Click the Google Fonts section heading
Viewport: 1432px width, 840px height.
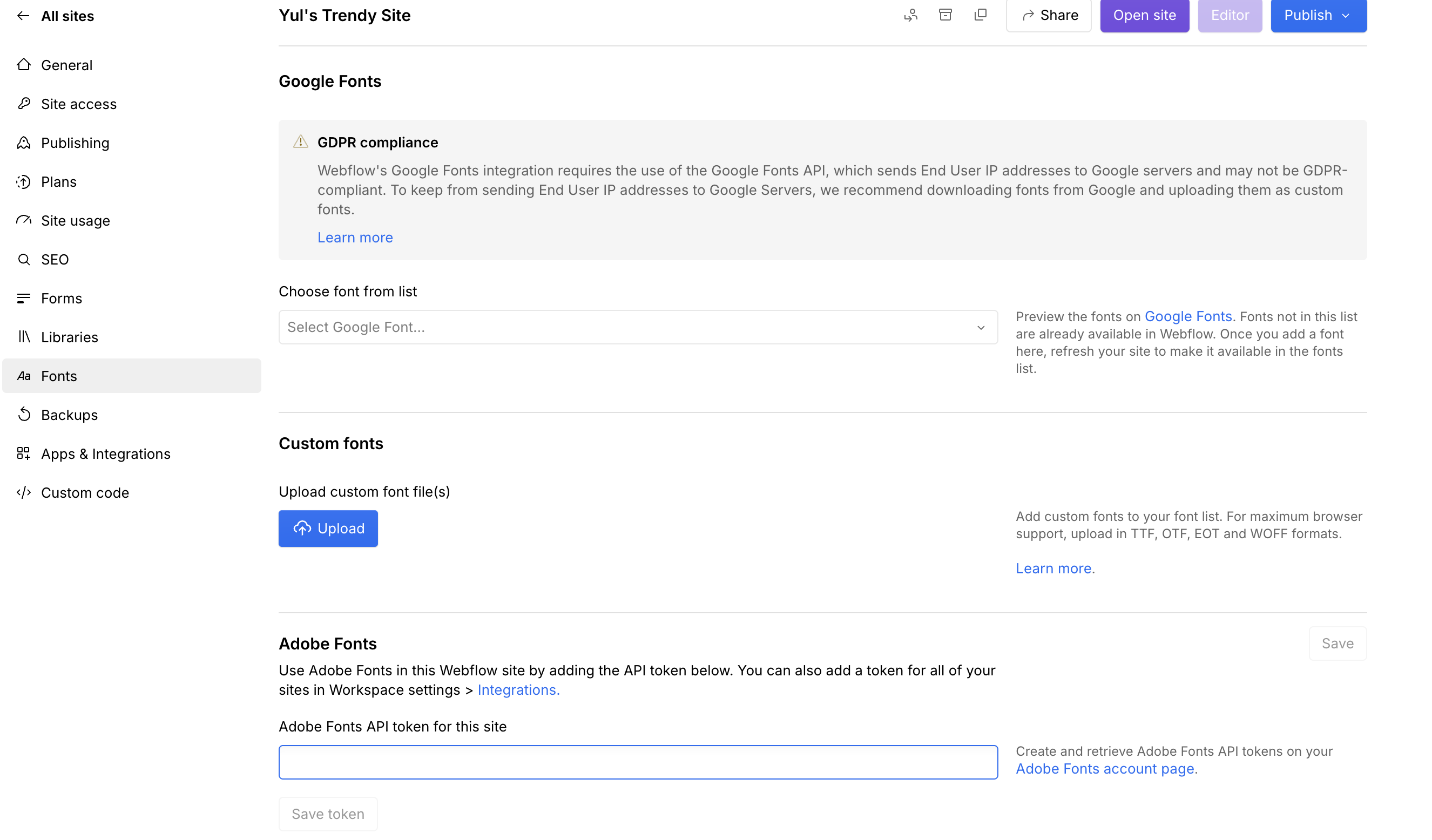pos(329,81)
